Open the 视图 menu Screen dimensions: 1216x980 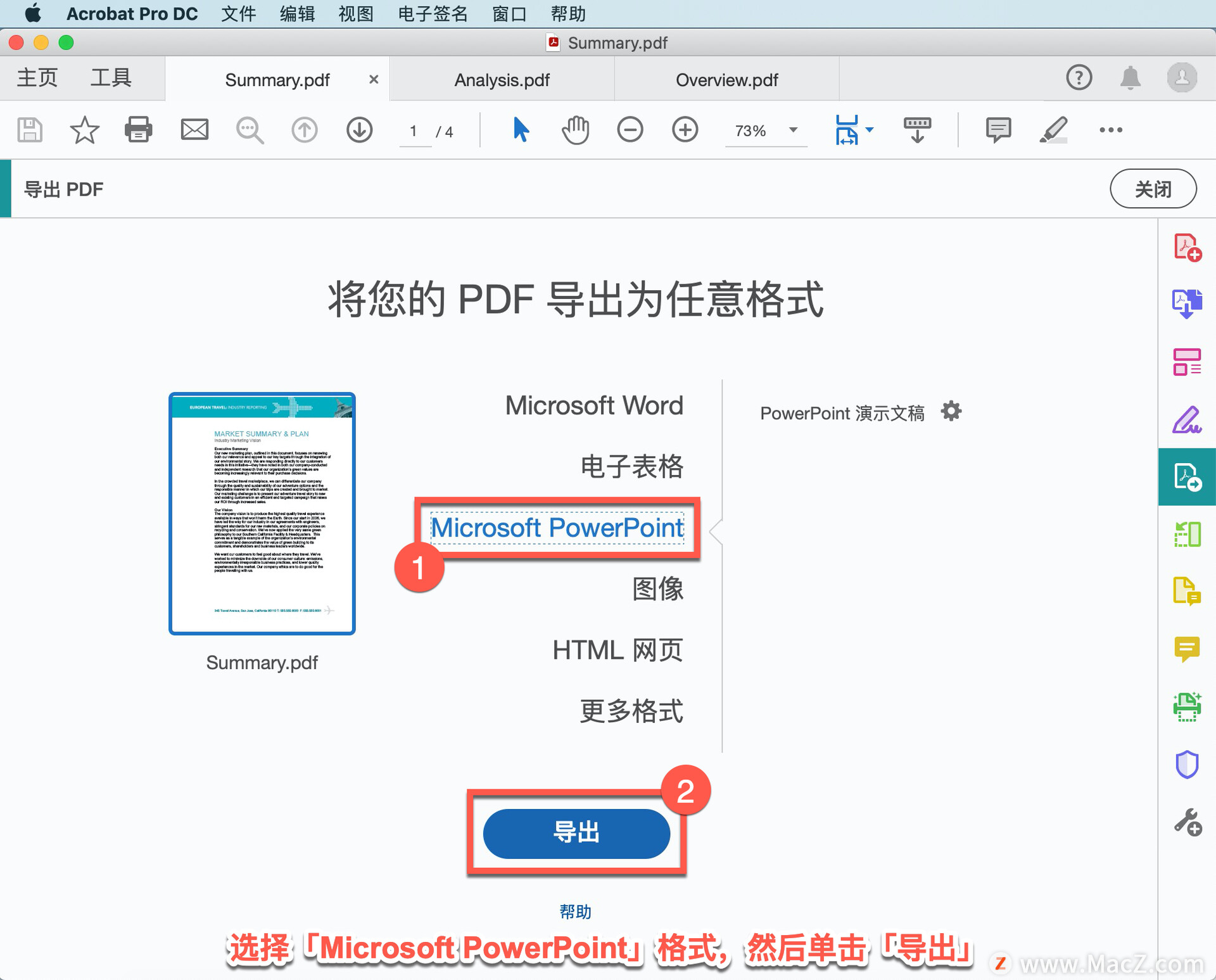[x=356, y=13]
